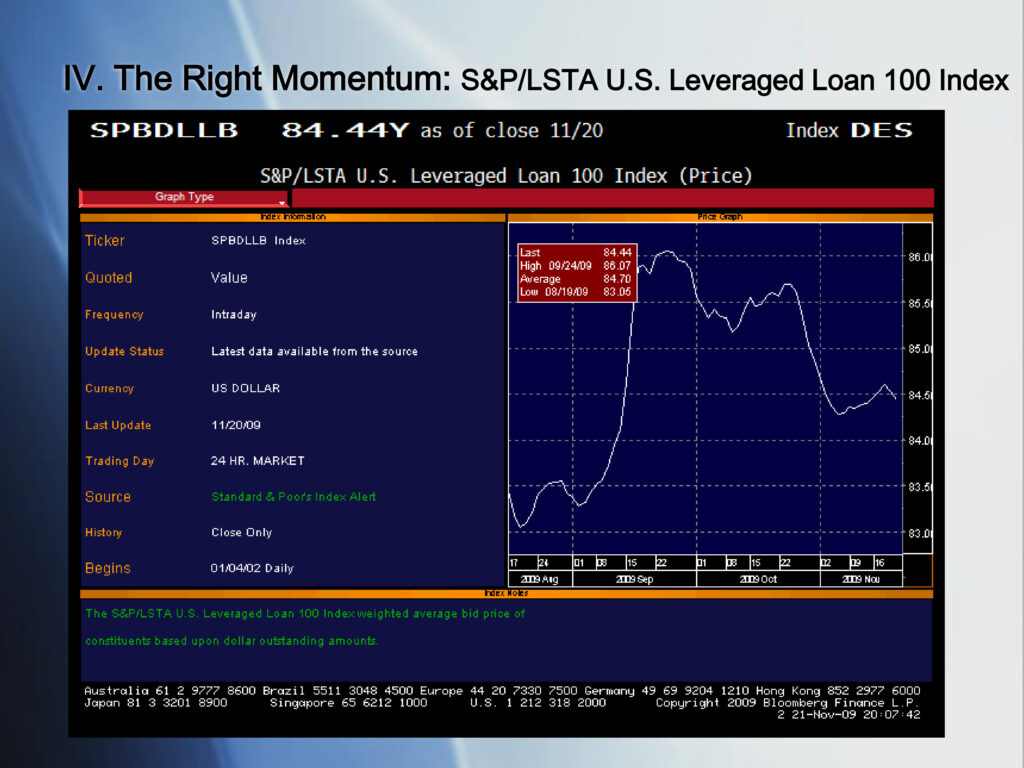The height and width of the screenshot is (768, 1024).
Task: Click the 2009 Sep month on date axis
Action: [634, 579]
